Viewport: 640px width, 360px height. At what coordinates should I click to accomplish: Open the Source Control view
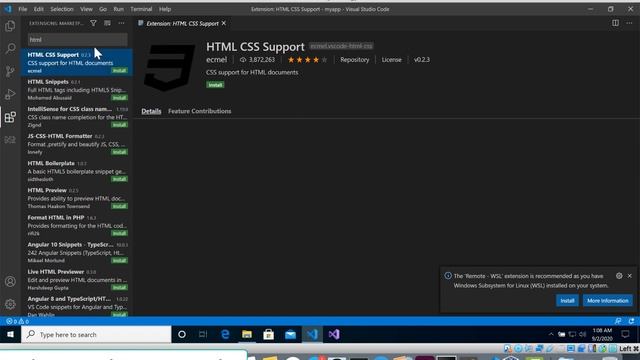pyautogui.click(x=10, y=71)
